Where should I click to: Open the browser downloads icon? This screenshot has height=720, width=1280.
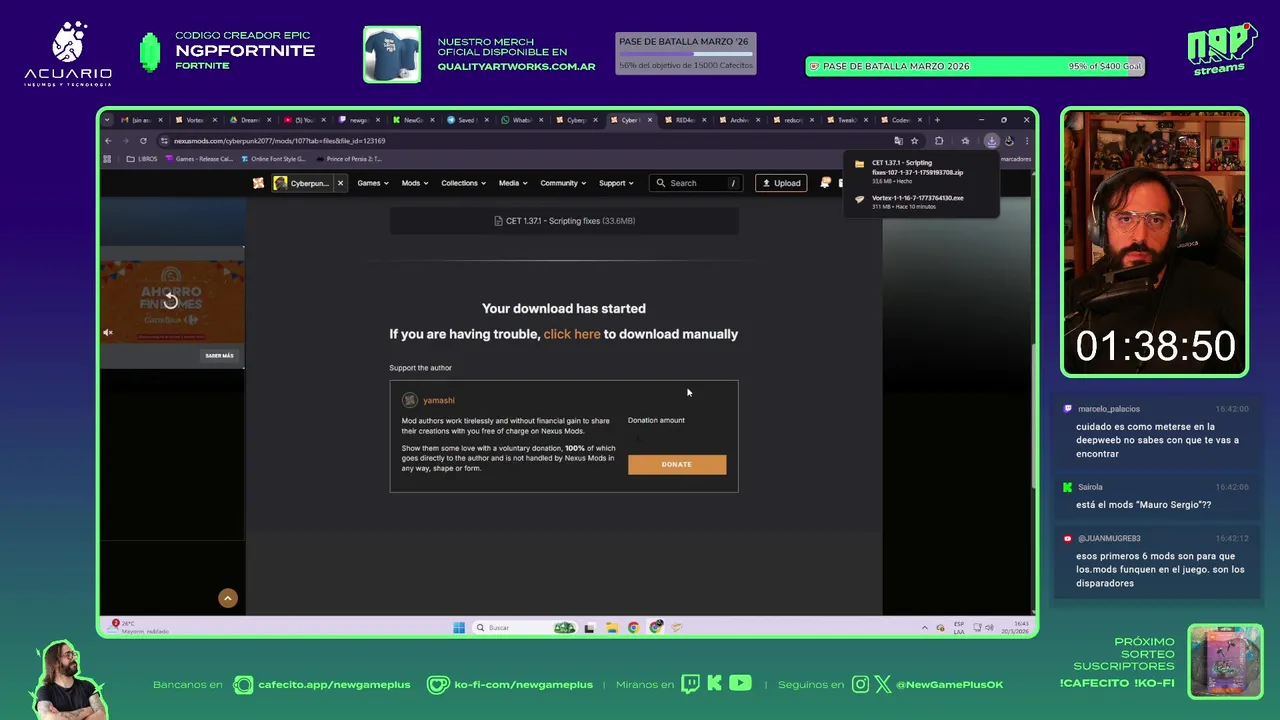(x=991, y=141)
